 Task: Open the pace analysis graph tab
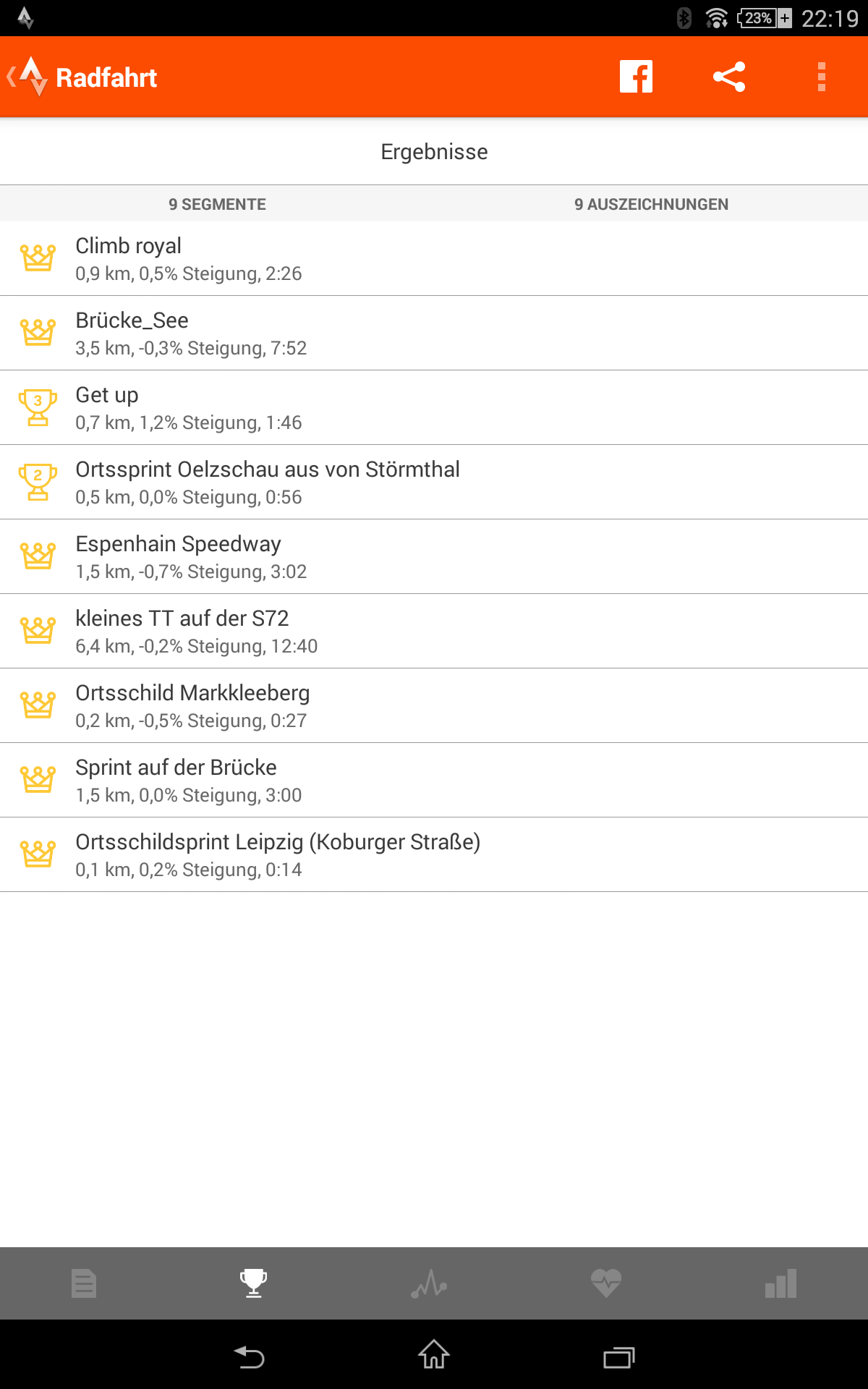(x=430, y=1283)
